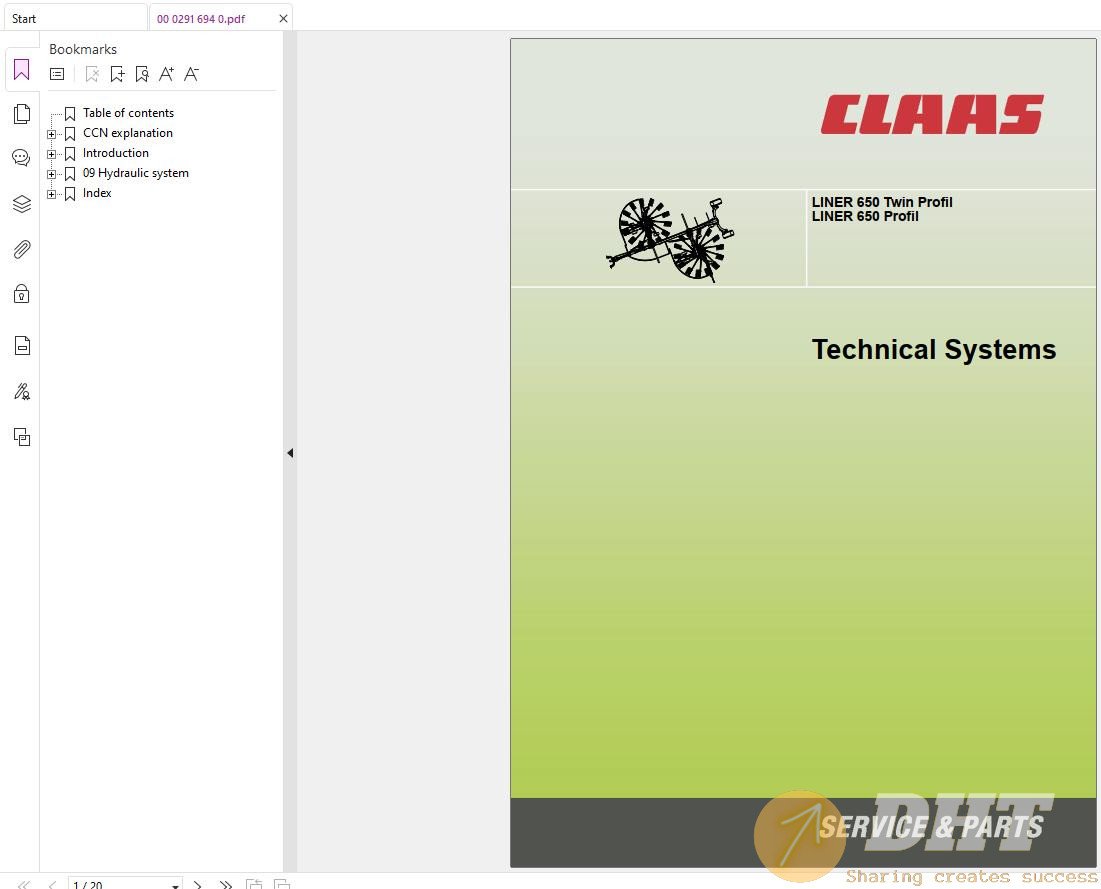The width and height of the screenshot is (1101, 889).
Task: Click bookmark icon beside 09 Hydraulic system
Action: (70, 173)
